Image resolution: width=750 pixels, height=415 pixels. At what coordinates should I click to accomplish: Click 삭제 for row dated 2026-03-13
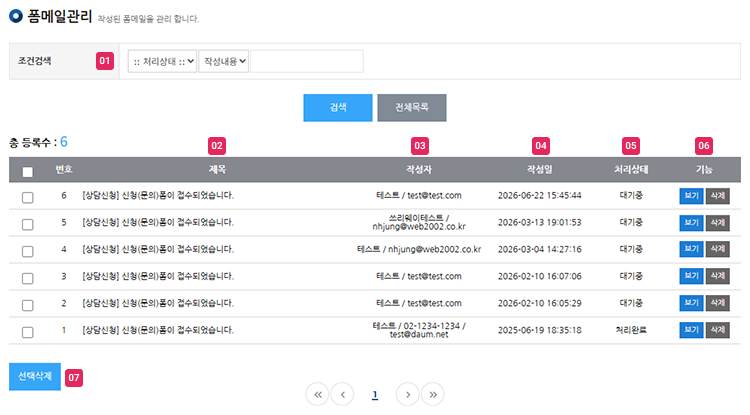(x=717, y=222)
